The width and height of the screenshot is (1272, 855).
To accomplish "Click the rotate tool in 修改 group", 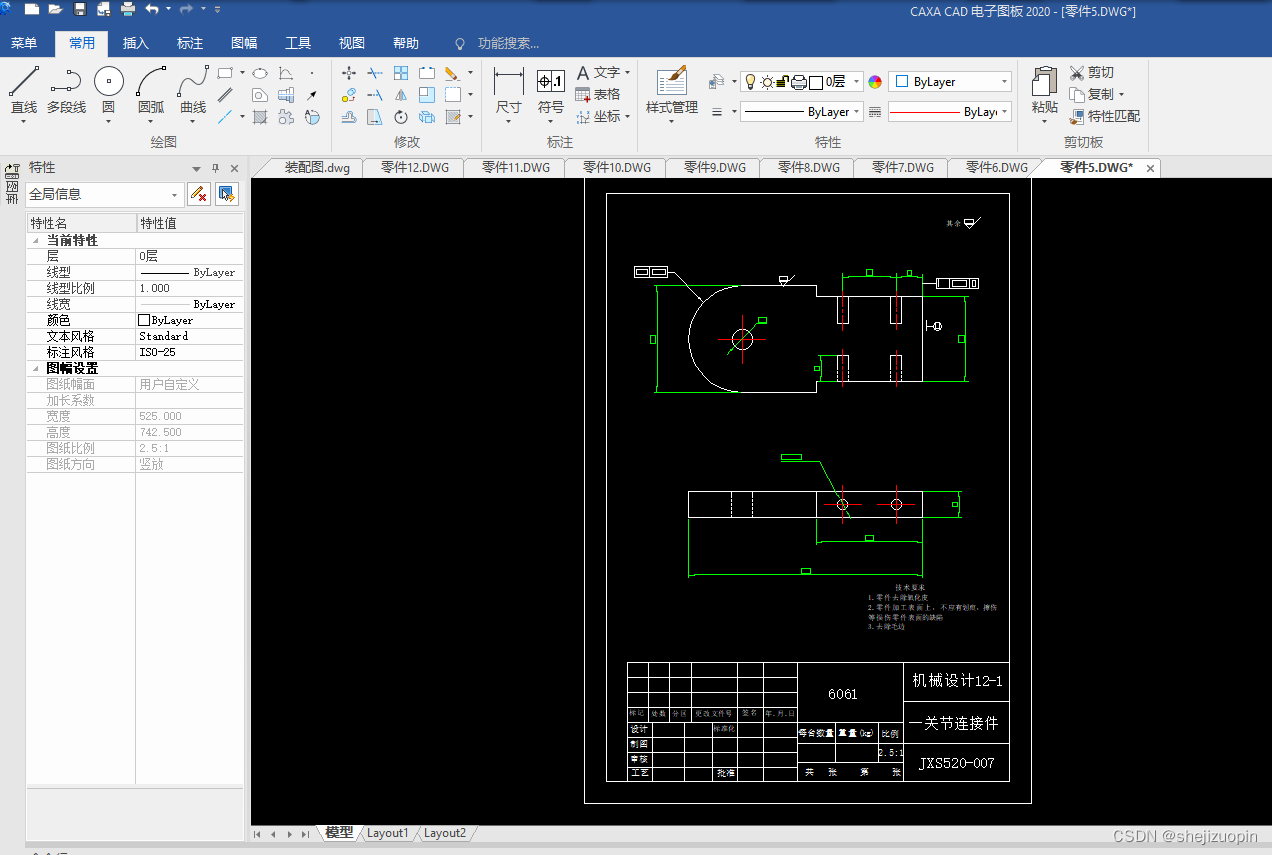I will coord(401,117).
